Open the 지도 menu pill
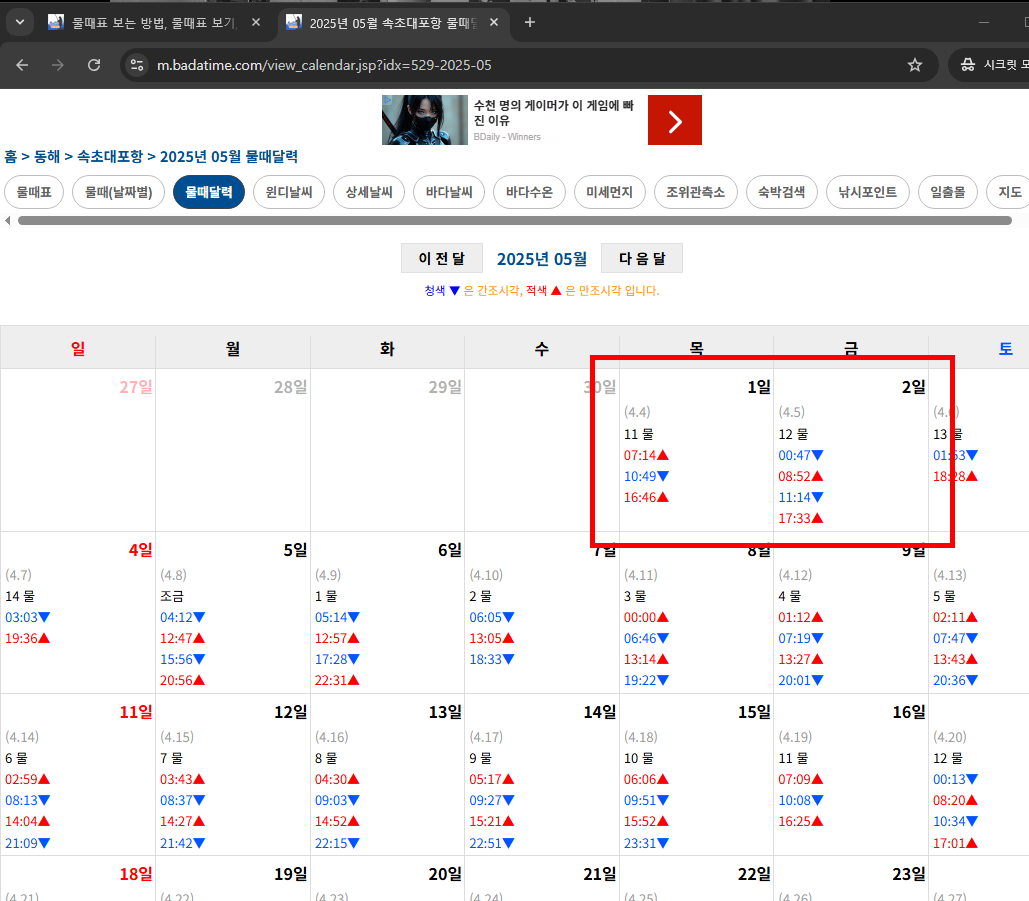Screen dimensions: 1029x901 (x=1009, y=192)
